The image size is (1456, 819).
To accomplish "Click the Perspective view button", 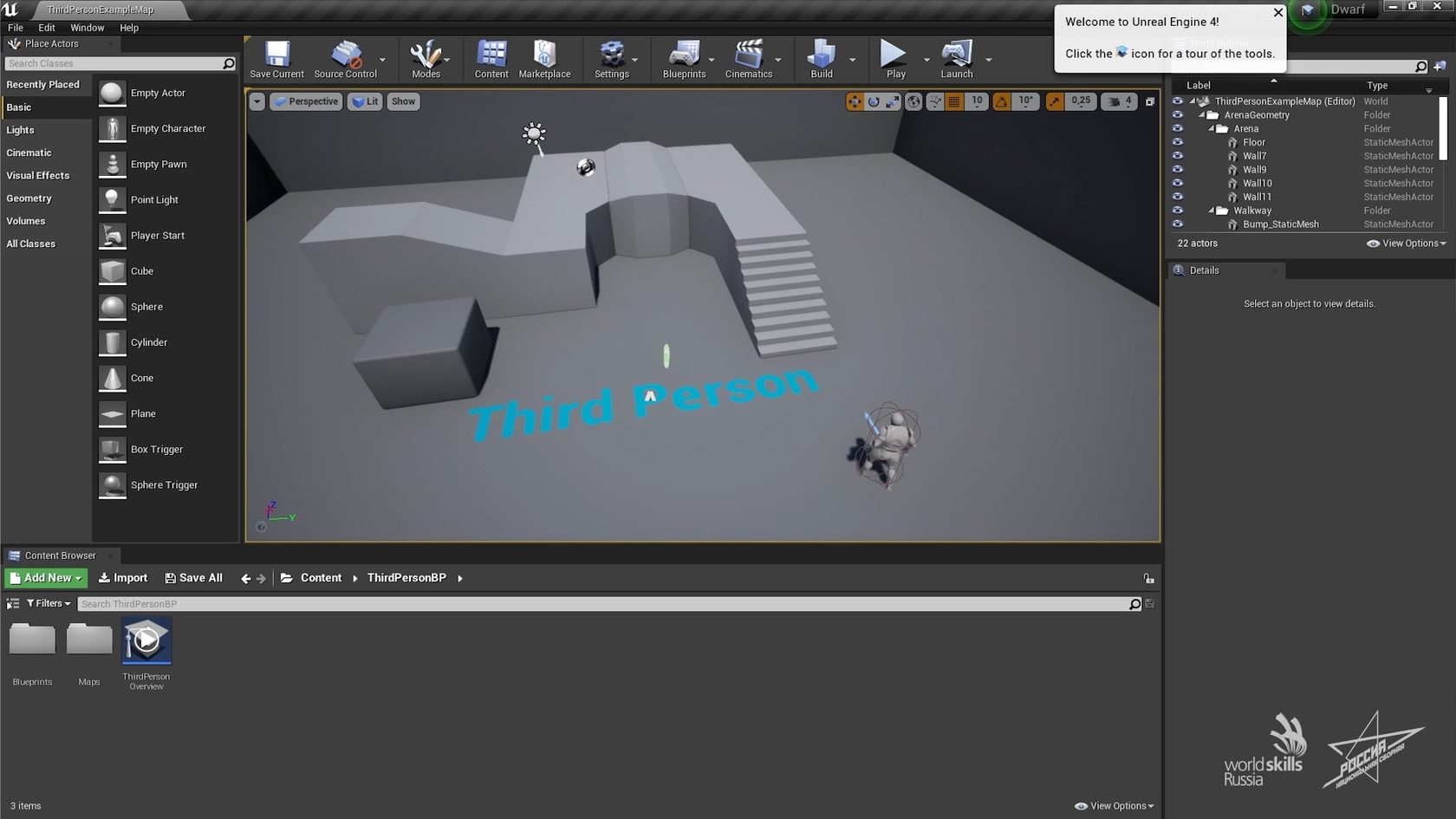I will [306, 101].
